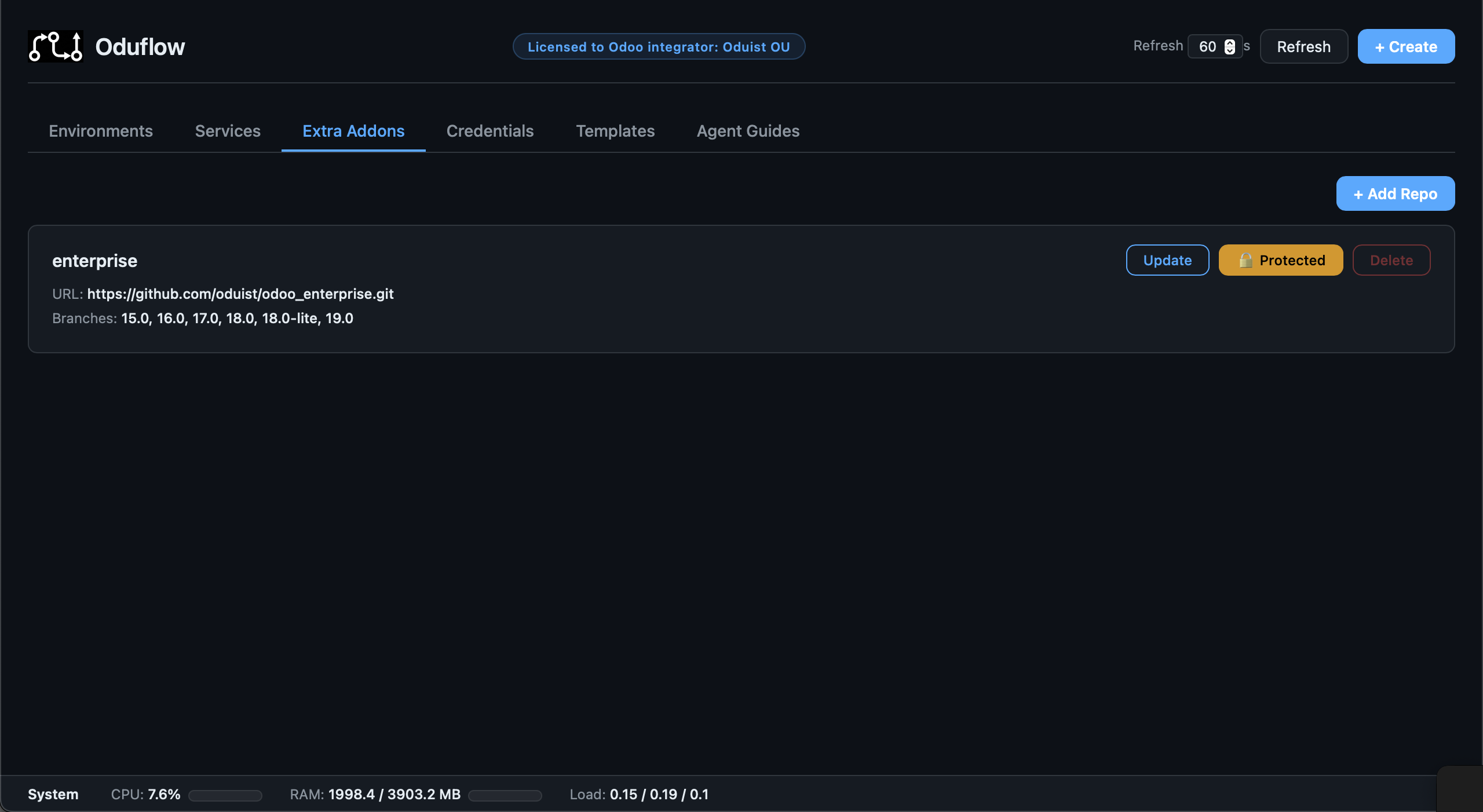Open the Agent Guides tab
This screenshot has width=1483, height=812.
pyautogui.click(x=747, y=131)
